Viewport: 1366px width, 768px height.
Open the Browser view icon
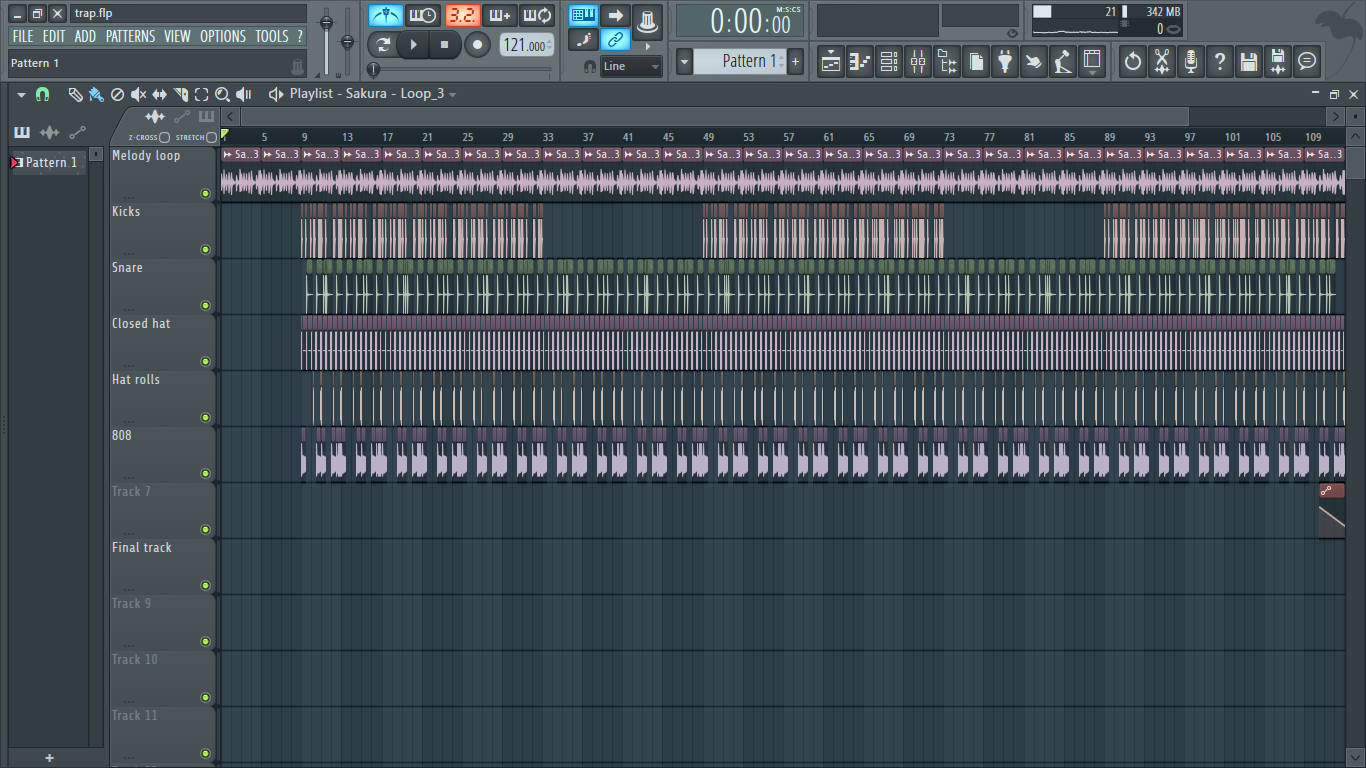pyautogui.click(x=947, y=61)
